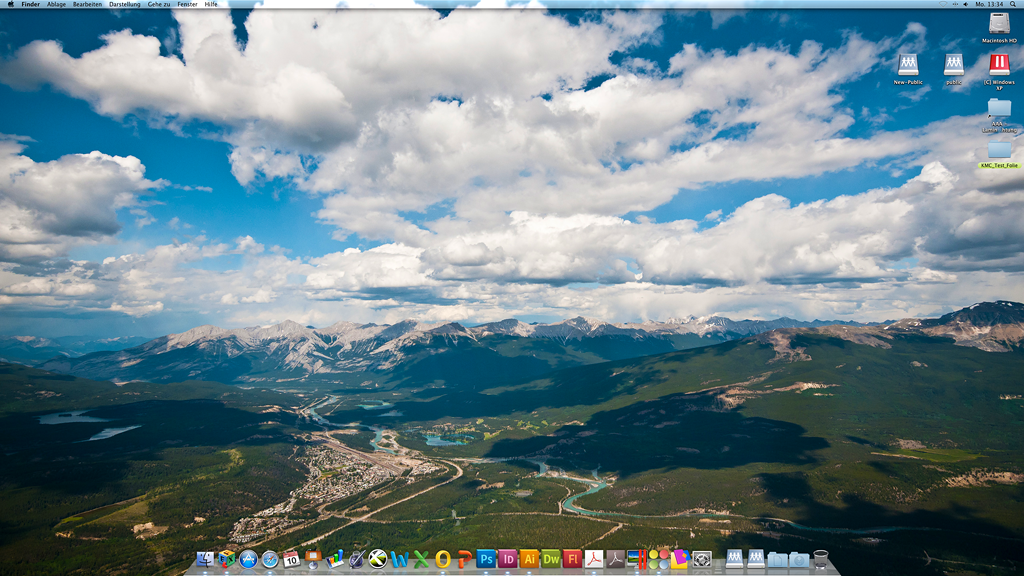The height and width of the screenshot is (576, 1024).
Task: Open the Bearbeiten menu
Action: click(88, 4)
